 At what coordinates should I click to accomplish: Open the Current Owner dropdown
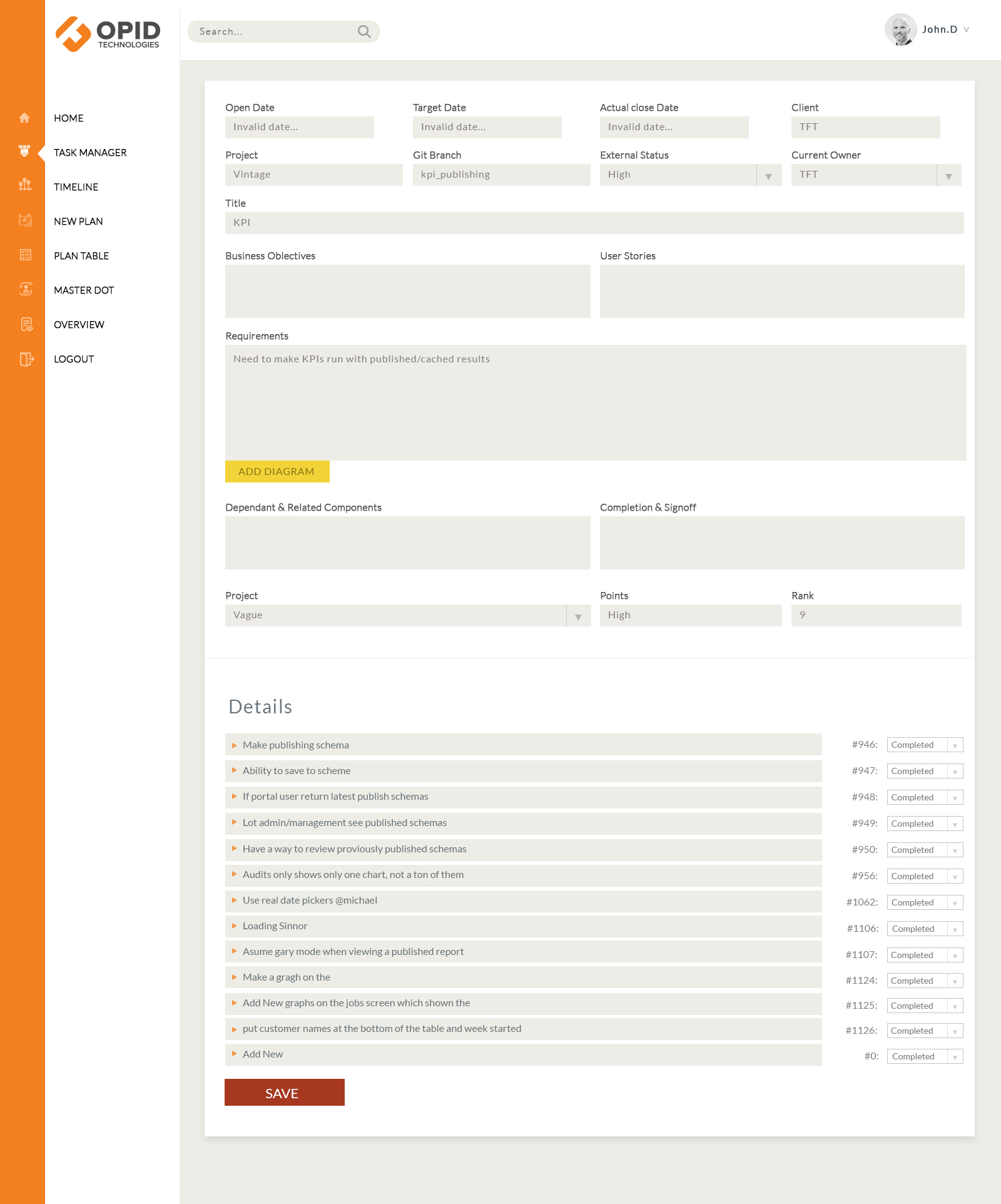pos(948,175)
